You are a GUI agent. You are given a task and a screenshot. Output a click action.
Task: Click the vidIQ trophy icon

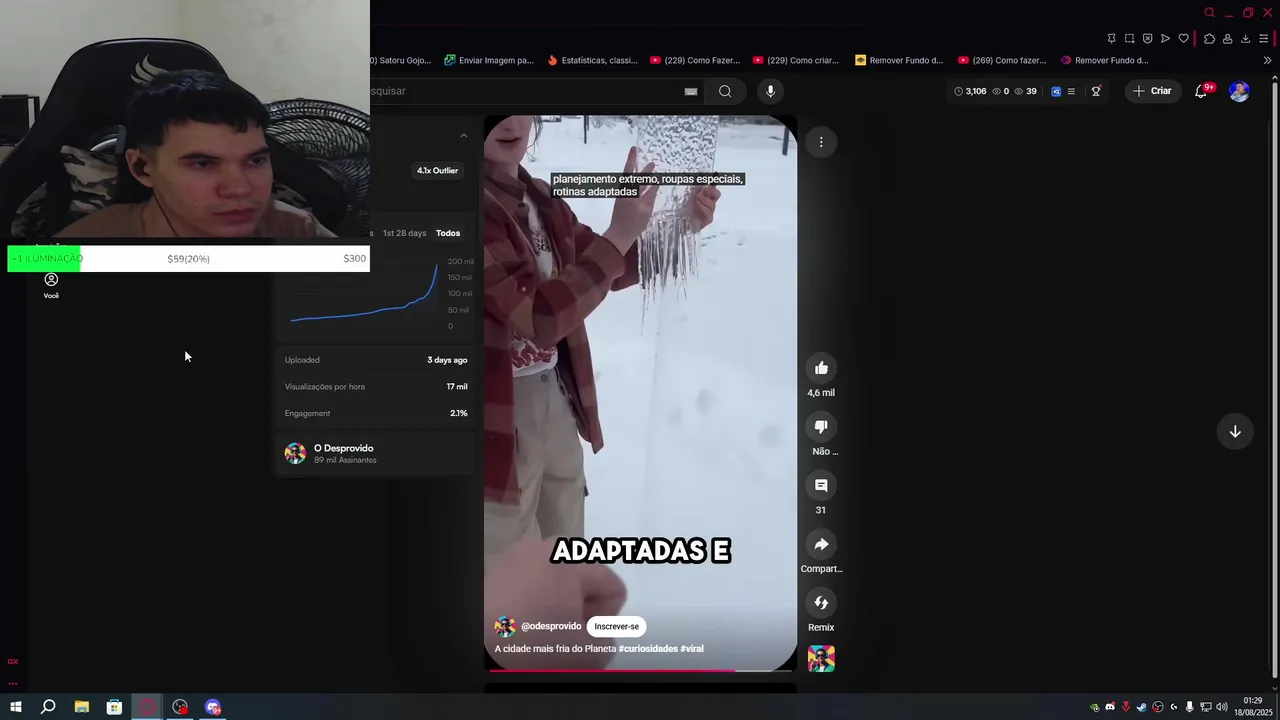pyautogui.click(x=1096, y=91)
